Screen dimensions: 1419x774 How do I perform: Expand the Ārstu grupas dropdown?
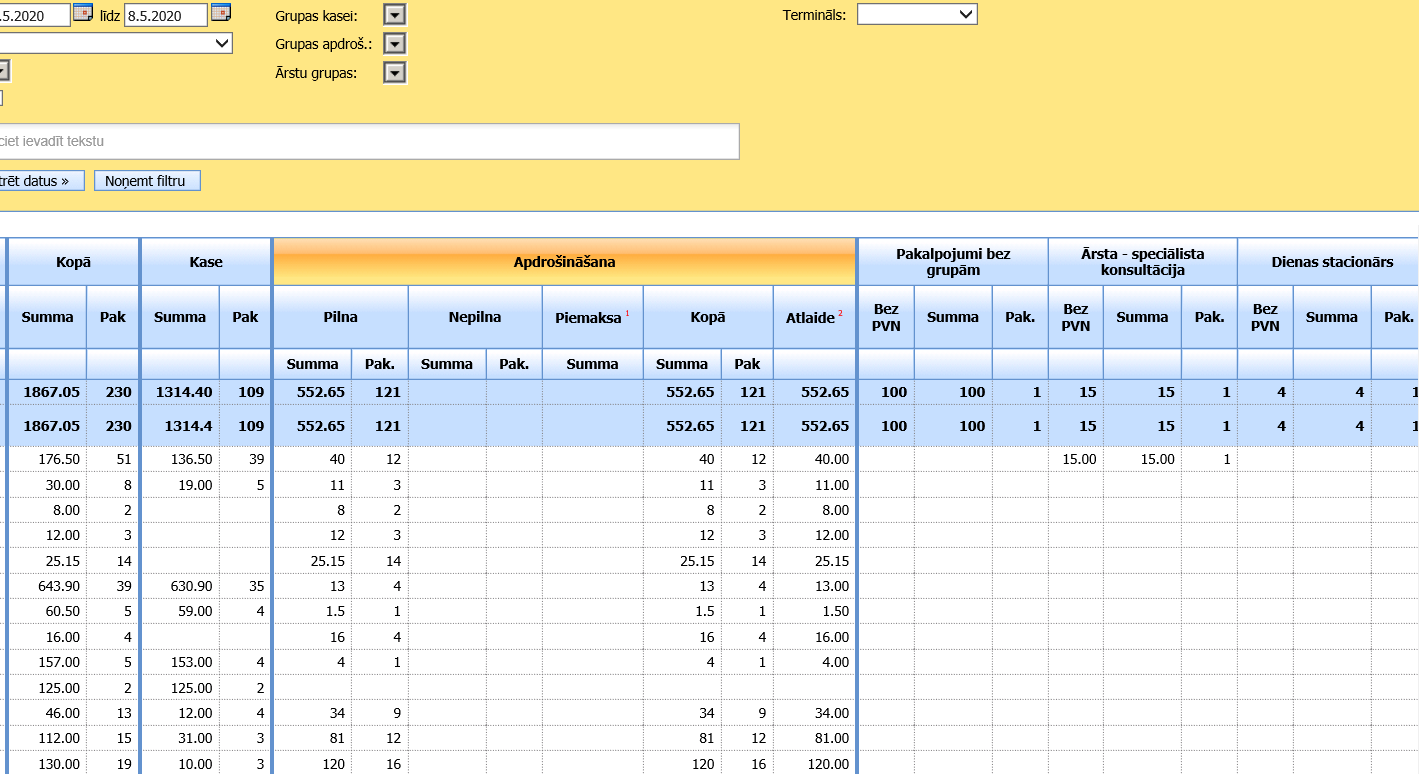tap(395, 73)
